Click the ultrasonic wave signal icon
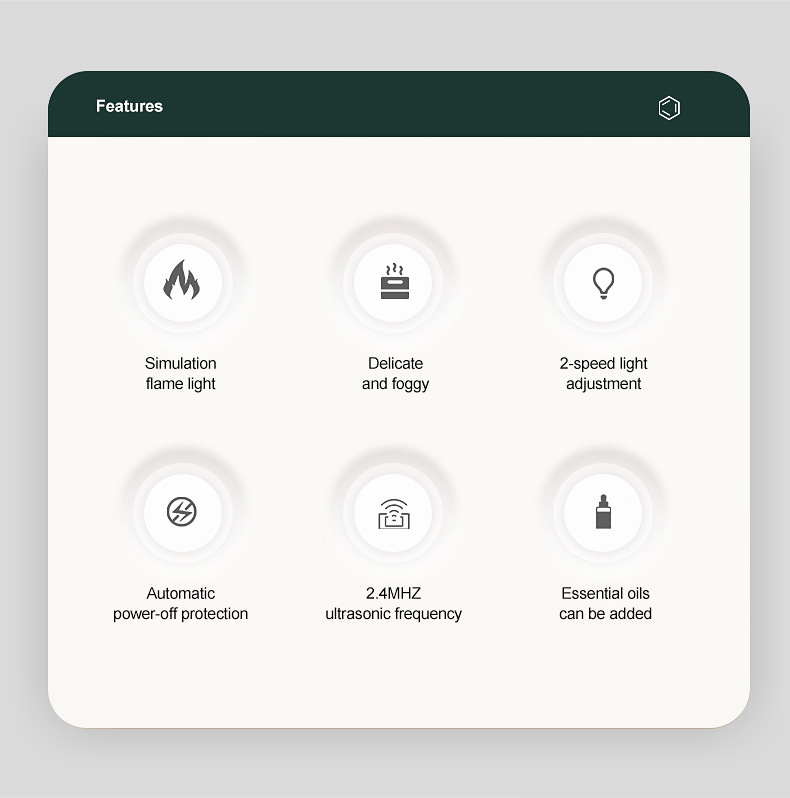 pos(393,514)
